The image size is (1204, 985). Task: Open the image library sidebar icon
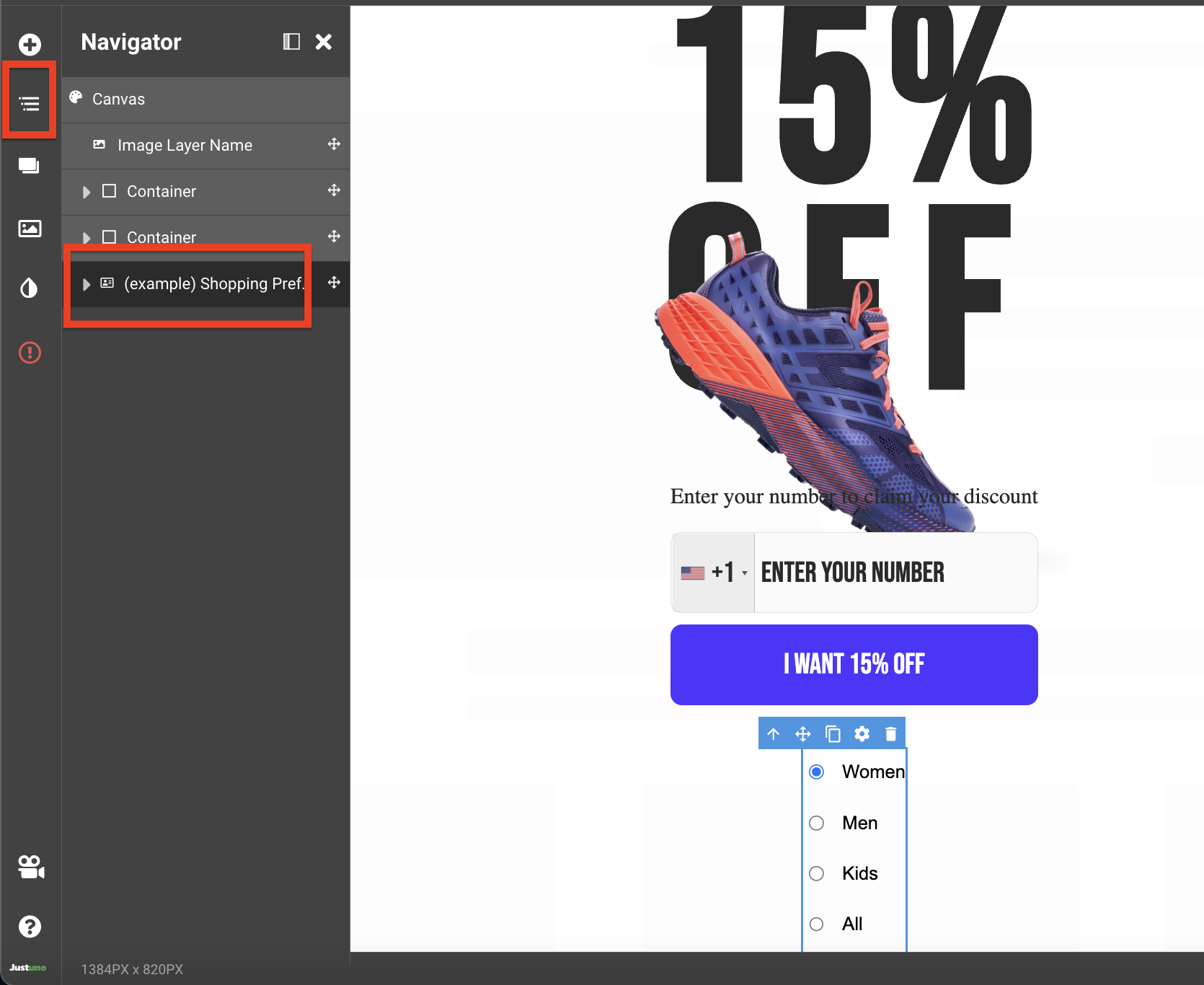30,229
